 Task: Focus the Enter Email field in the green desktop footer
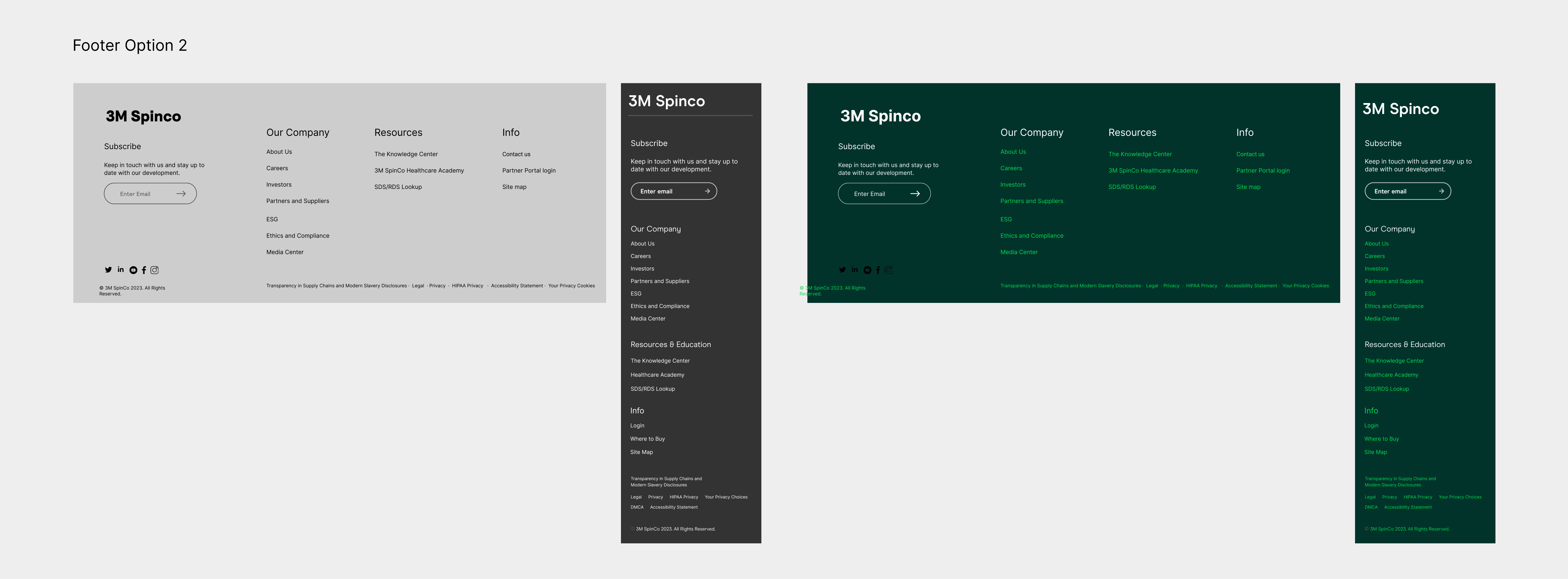[x=884, y=194]
